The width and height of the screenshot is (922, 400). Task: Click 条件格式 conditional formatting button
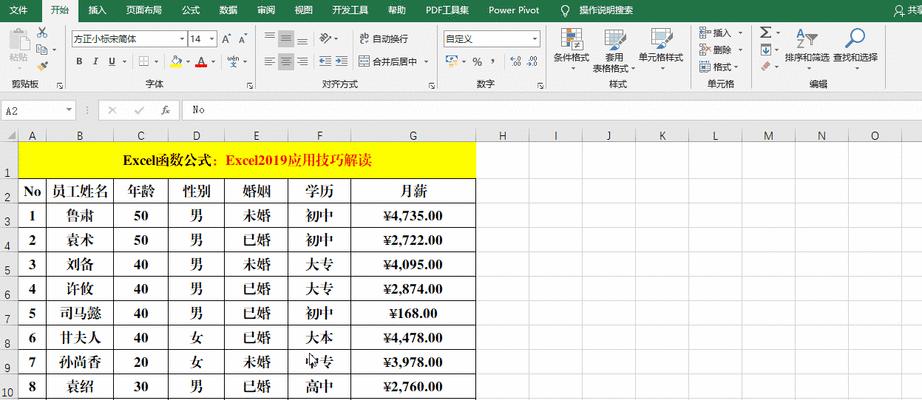[571, 49]
